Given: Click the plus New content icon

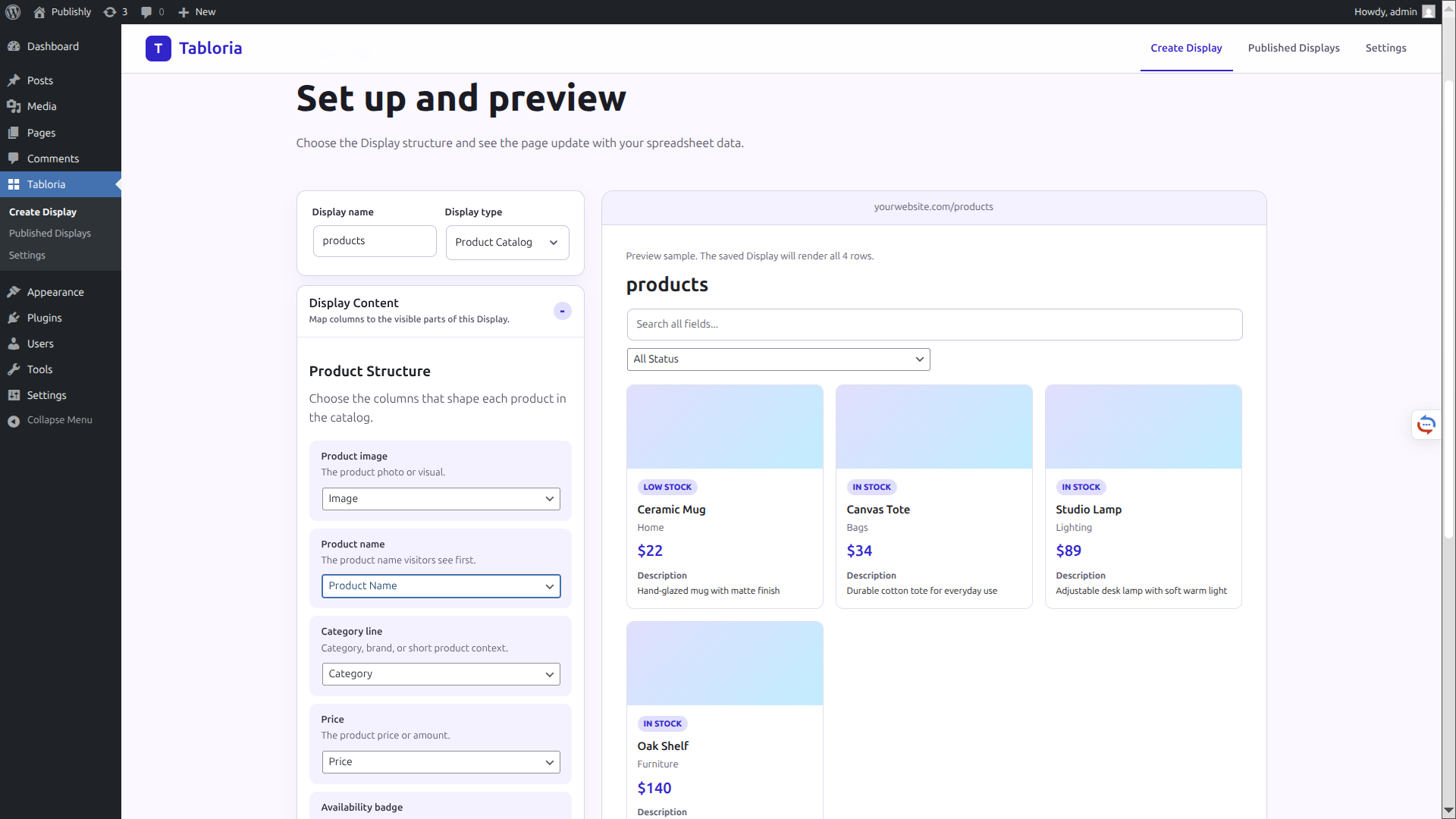Looking at the screenshot, I should pos(184,11).
